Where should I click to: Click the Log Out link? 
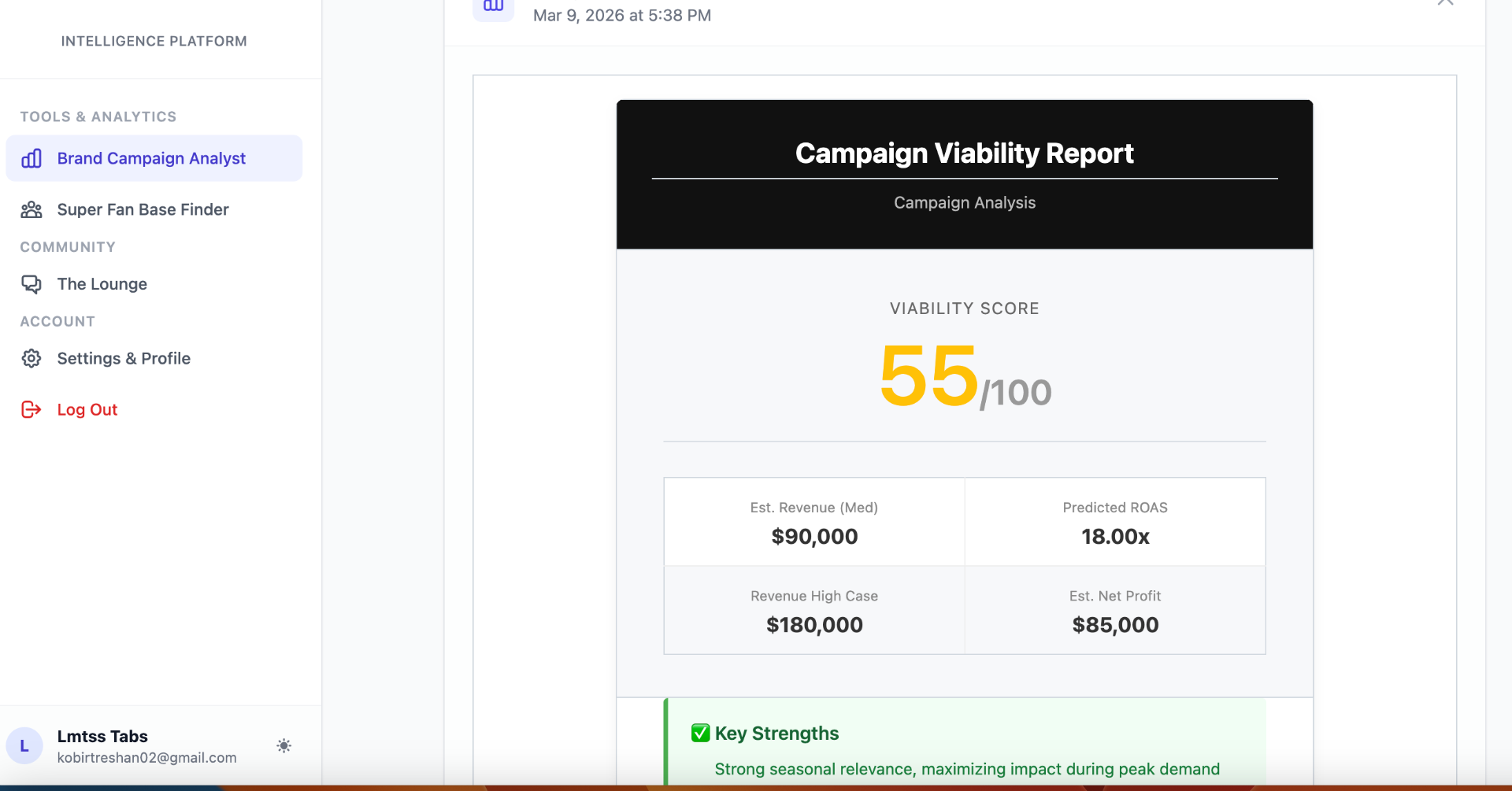[x=87, y=409]
